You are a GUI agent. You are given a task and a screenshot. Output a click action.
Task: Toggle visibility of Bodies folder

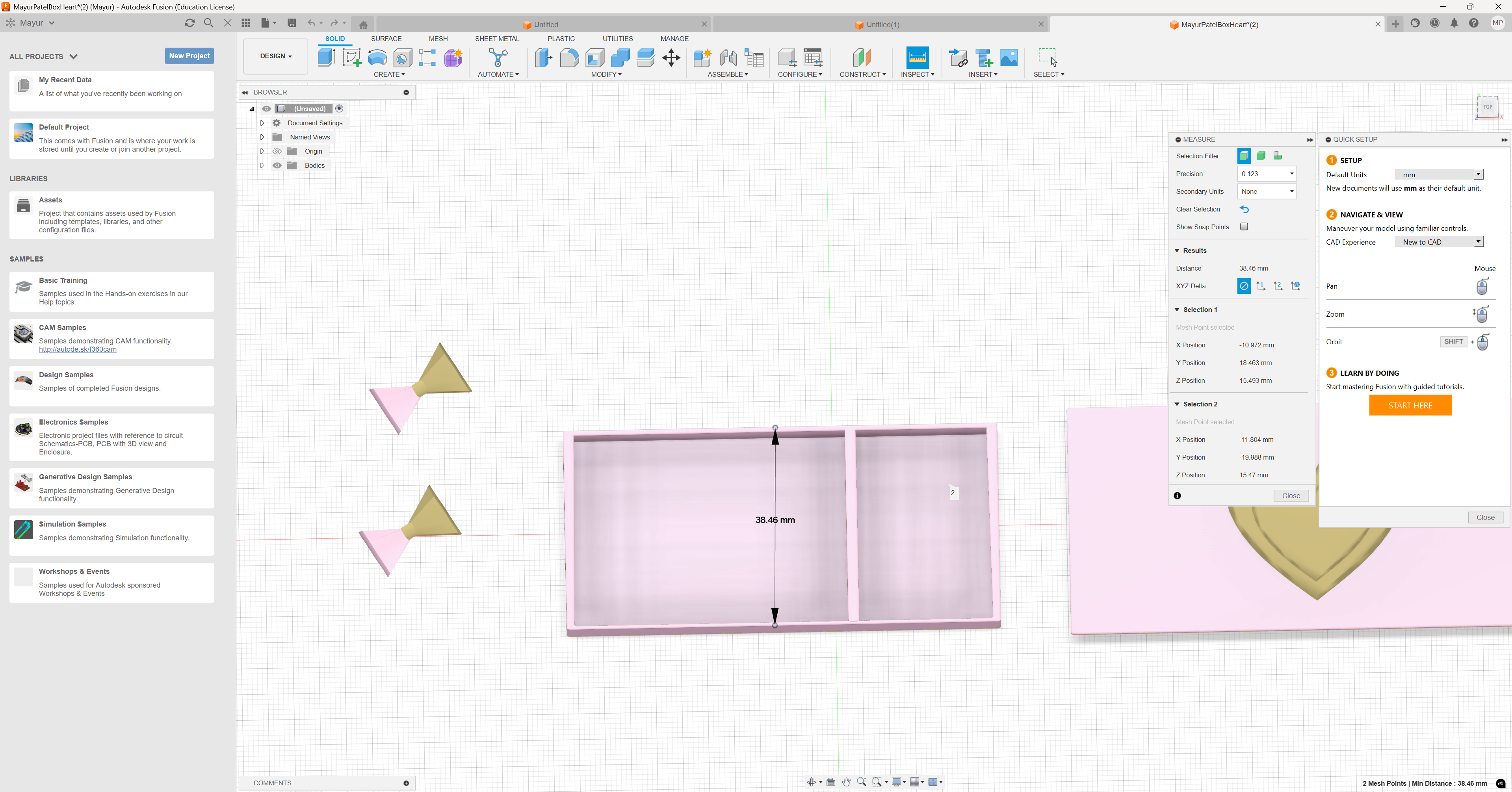277,165
